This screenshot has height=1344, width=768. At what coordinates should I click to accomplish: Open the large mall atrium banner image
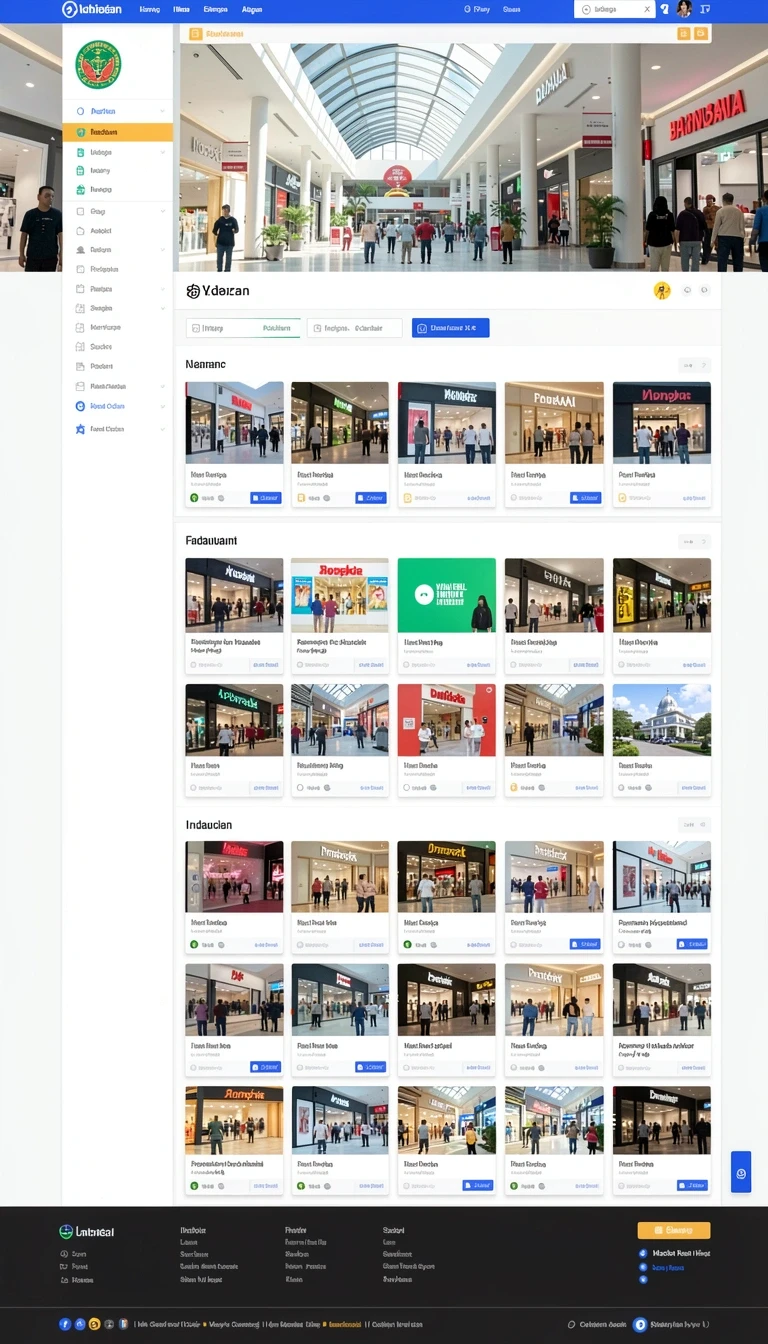tap(447, 157)
